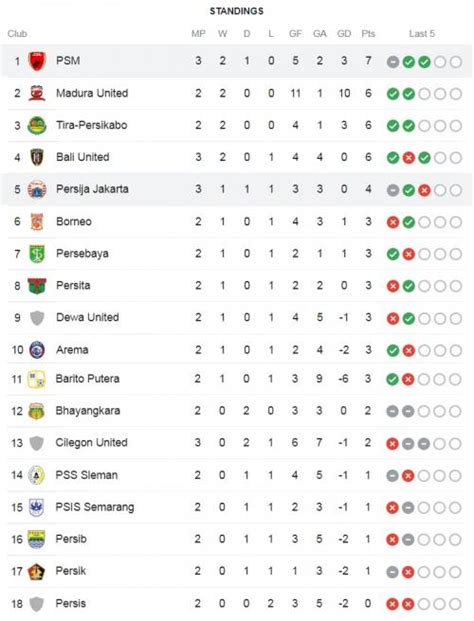The width and height of the screenshot is (474, 621).
Task: Select the Tira-Persikabo badge icon
Action: tap(37, 126)
